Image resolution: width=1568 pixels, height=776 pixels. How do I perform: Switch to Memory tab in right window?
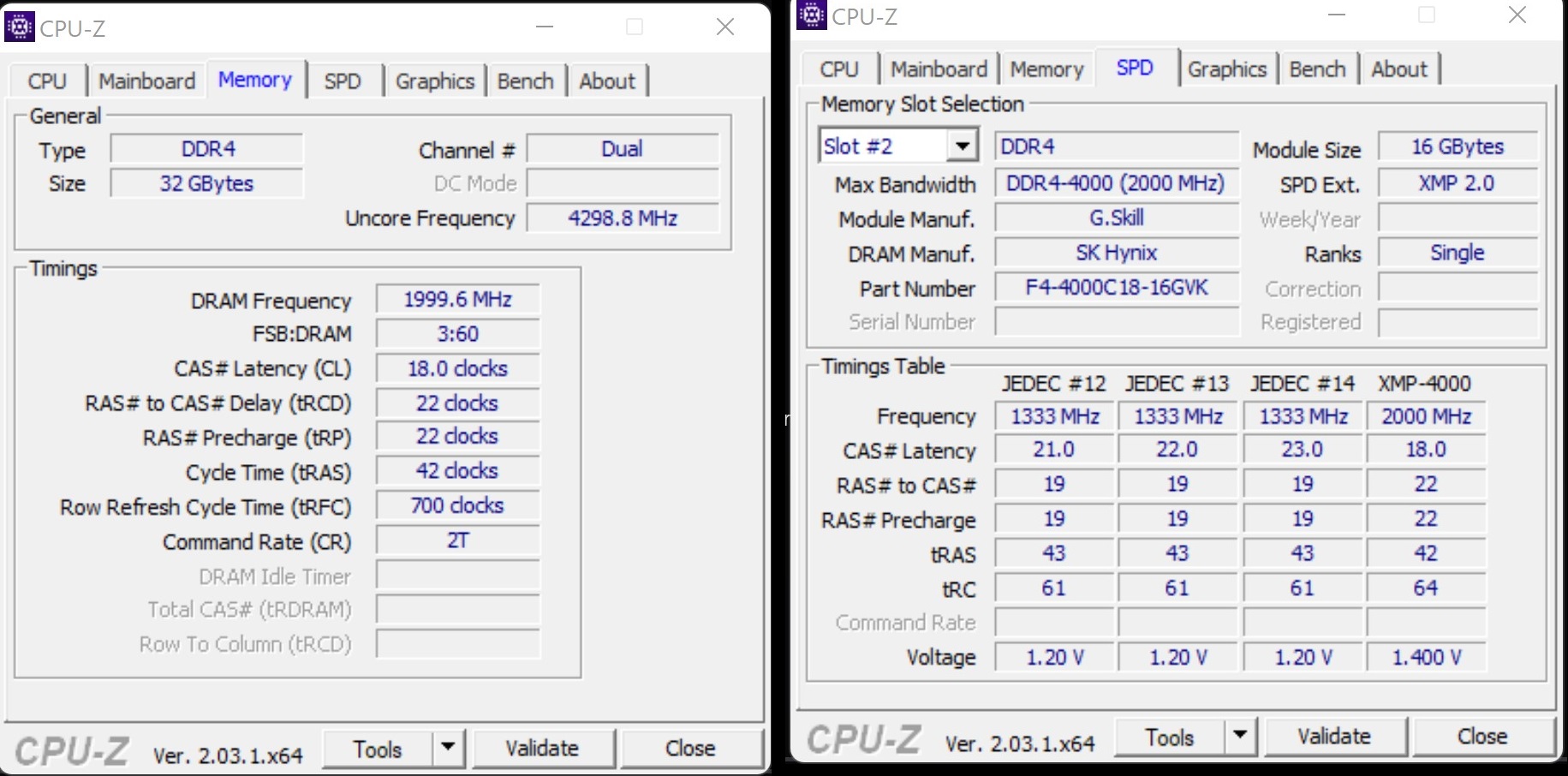coord(1046,69)
